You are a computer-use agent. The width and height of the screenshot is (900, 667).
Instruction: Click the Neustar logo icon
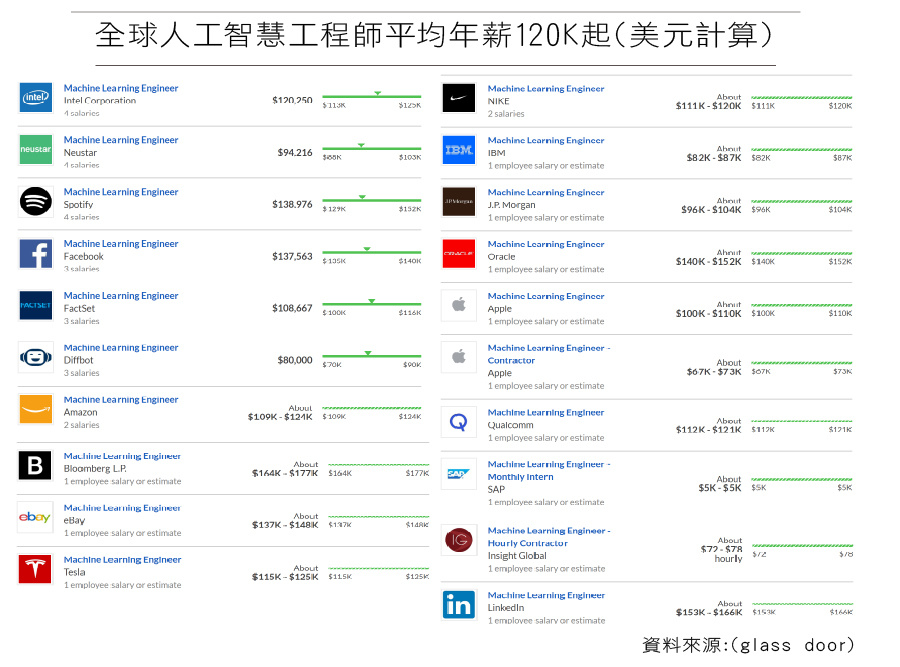36,149
